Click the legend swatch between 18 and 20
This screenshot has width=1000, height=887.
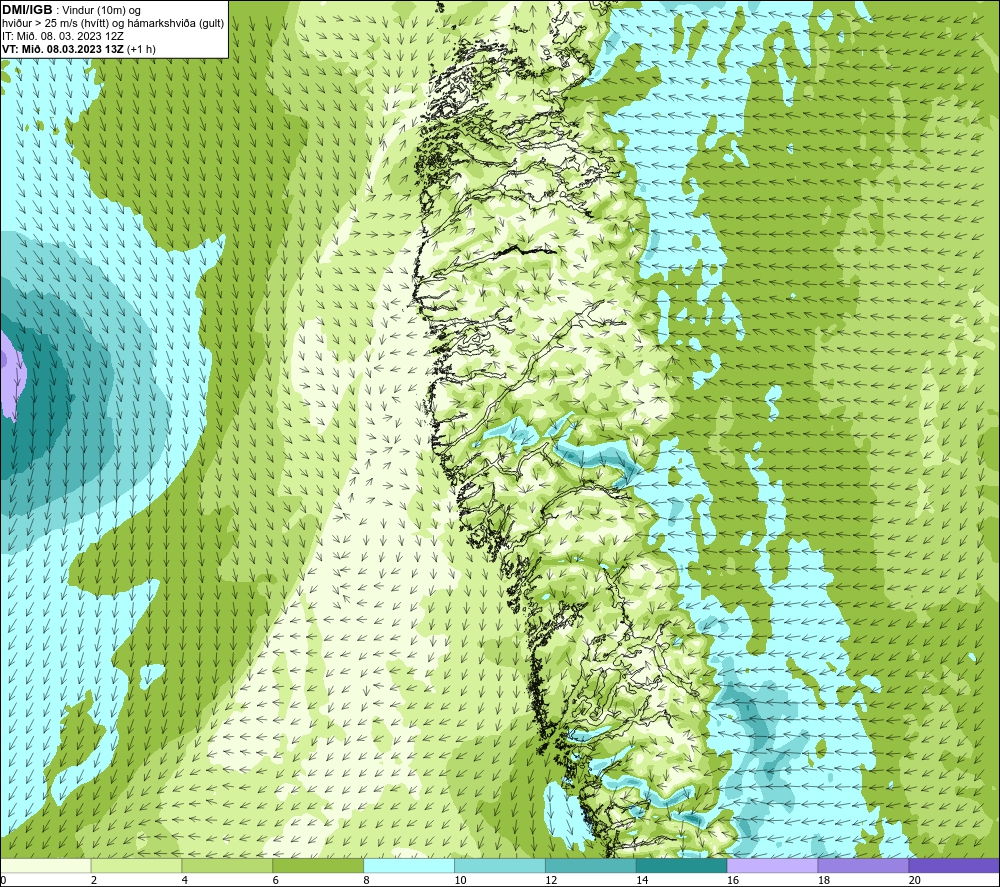(863, 866)
